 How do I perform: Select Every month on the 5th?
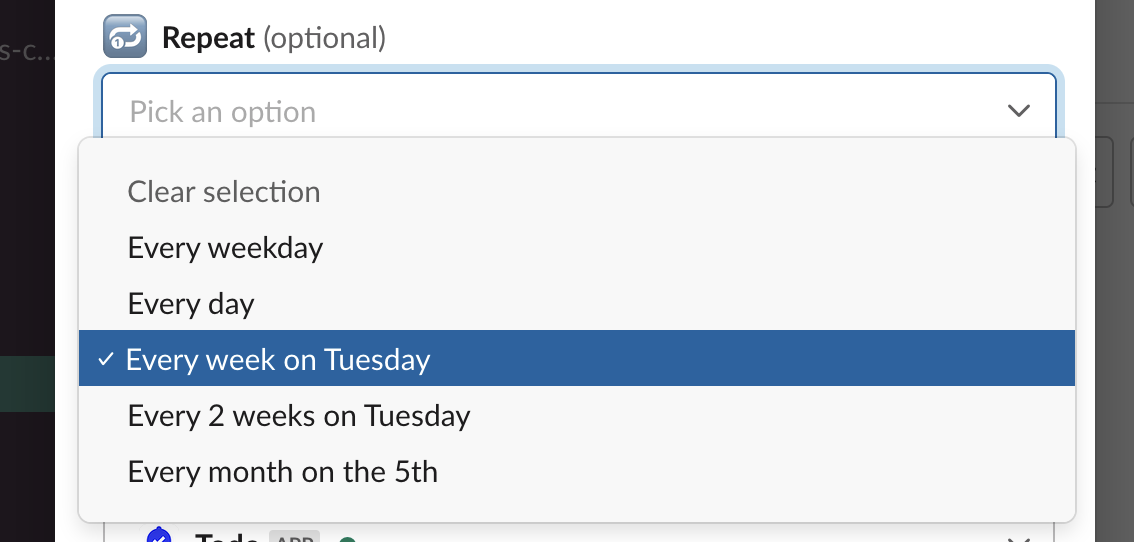[x=283, y=471]
